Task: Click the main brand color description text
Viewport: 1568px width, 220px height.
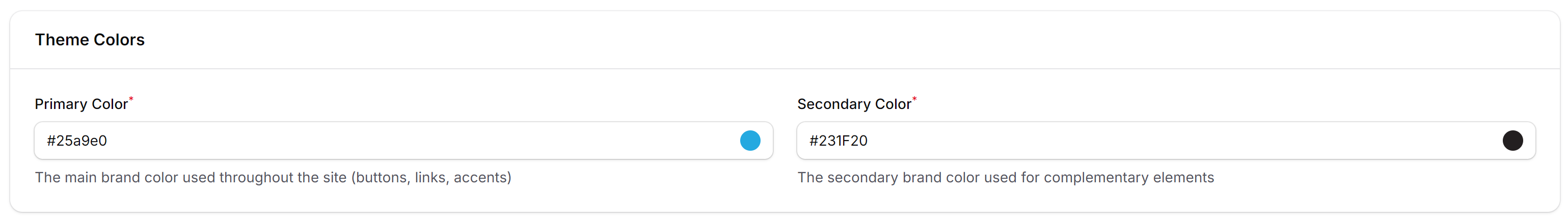Action: [x=273, y=177]
